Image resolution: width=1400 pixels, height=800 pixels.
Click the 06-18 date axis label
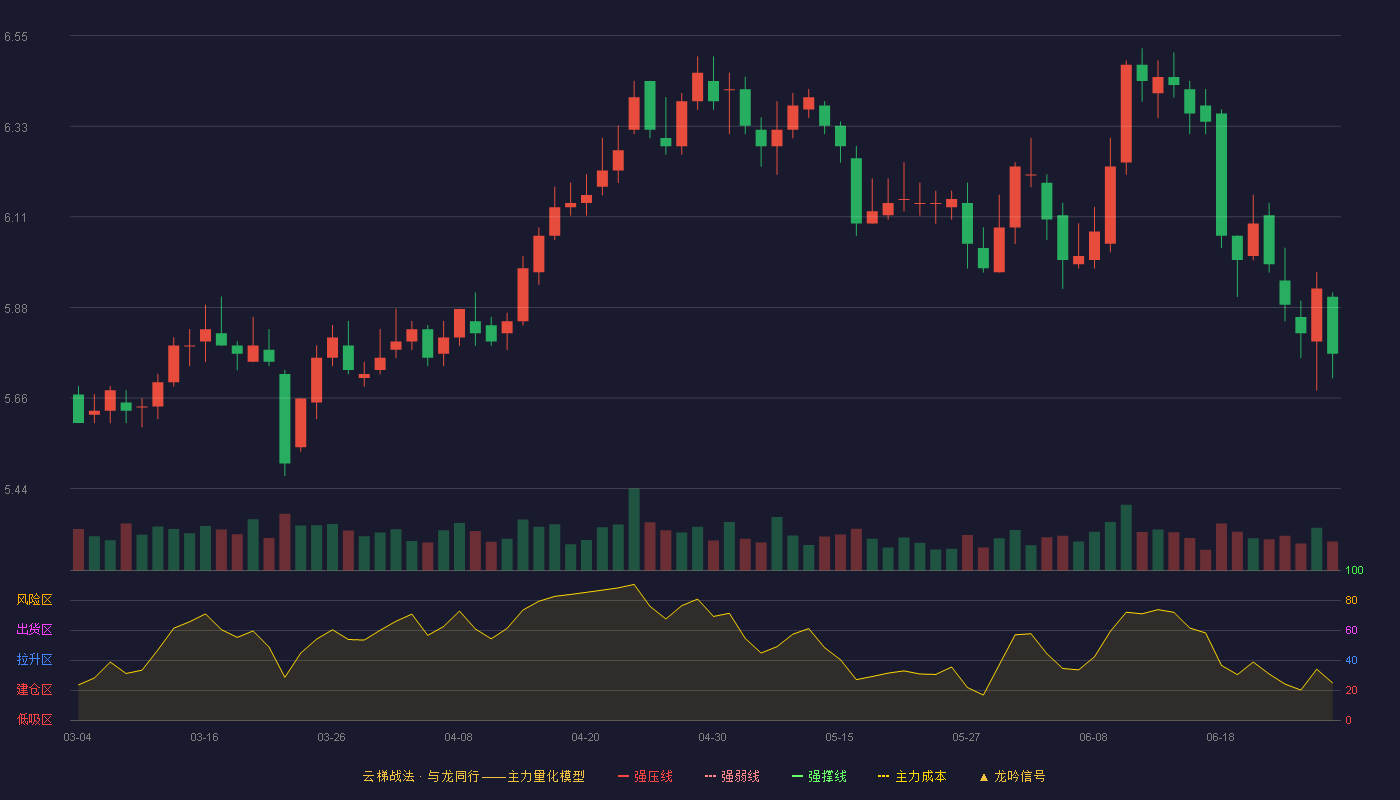pyautogui.click(x=1220, y=737)
